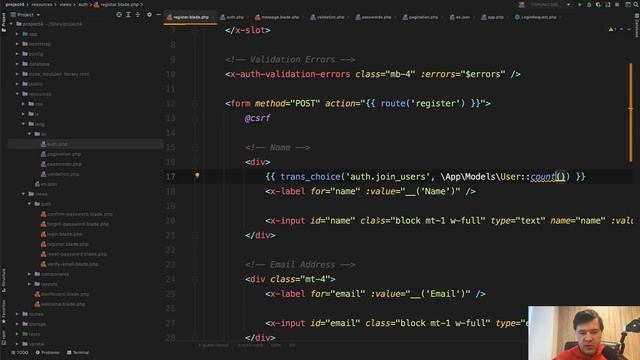The width and height of the screenshot is (640, 360).
Task: Select the forgot-password.blade.php file
Action: coord(75,224)
